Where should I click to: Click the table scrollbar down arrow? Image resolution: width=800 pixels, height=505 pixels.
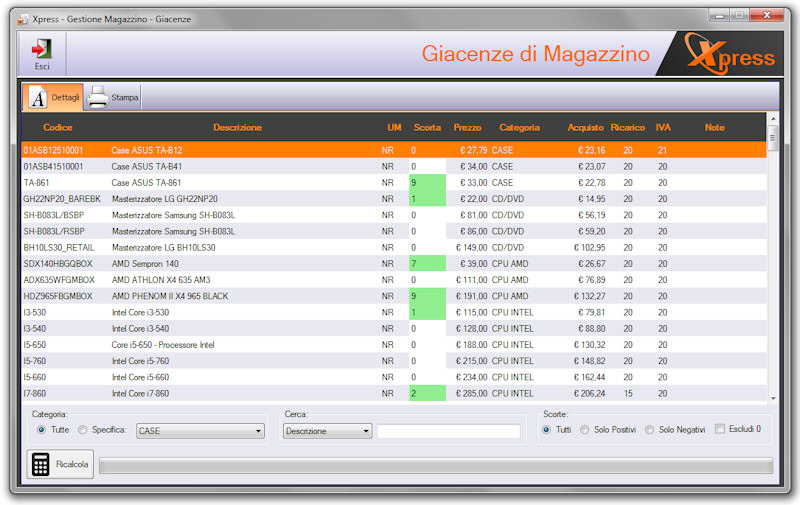click(773, 398)
